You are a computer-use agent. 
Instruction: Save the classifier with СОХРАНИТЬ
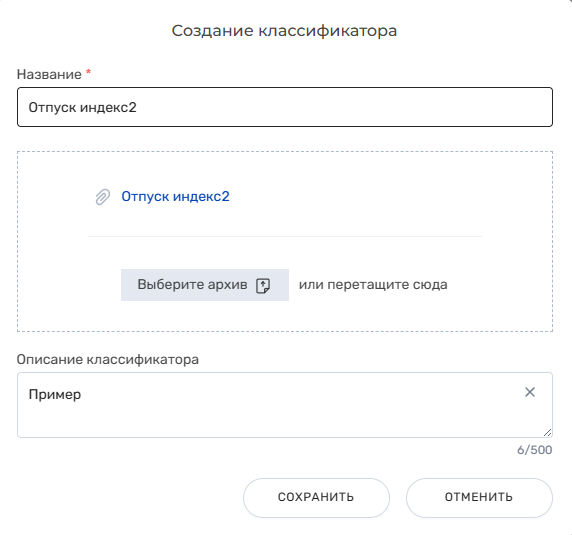click(316, 497)
